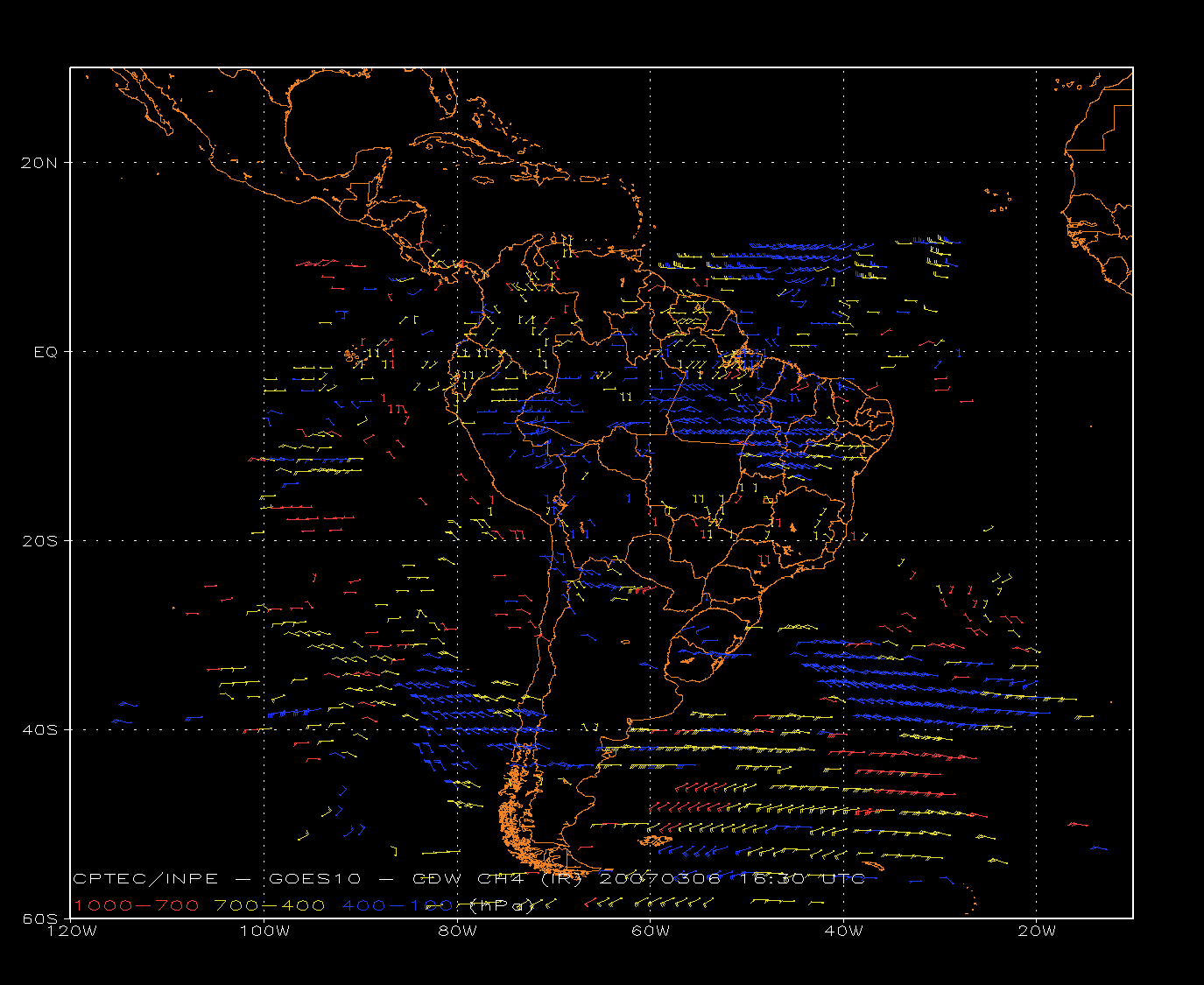The height and width of the screenshot is (985, 1204).
Task: Click the EQ equator label
Action: click(x=46, y=352)
